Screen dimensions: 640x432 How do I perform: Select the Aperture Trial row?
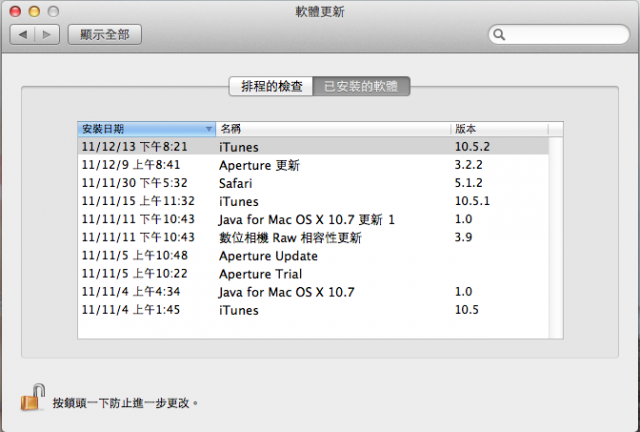tap(313, 274)
